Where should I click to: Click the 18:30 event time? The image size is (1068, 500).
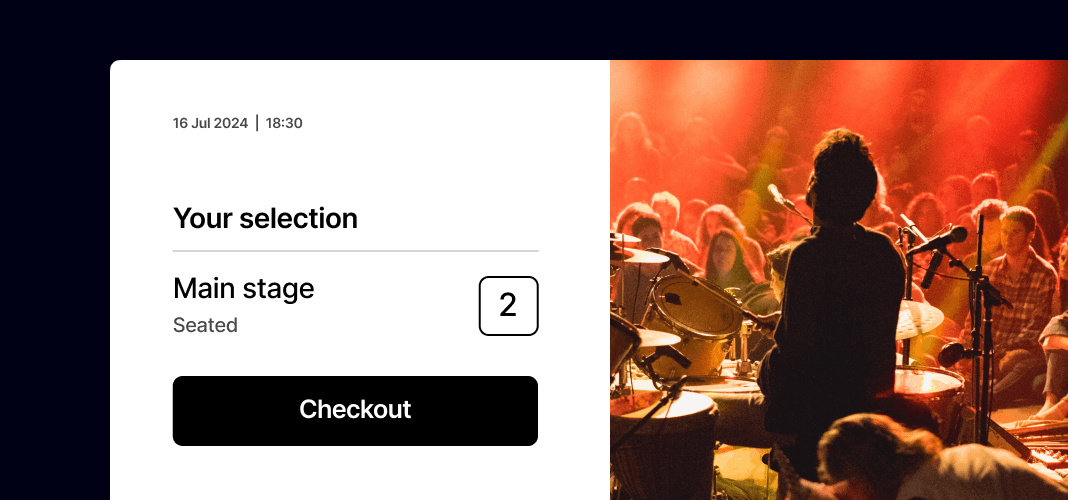click(x=284, y=123)
